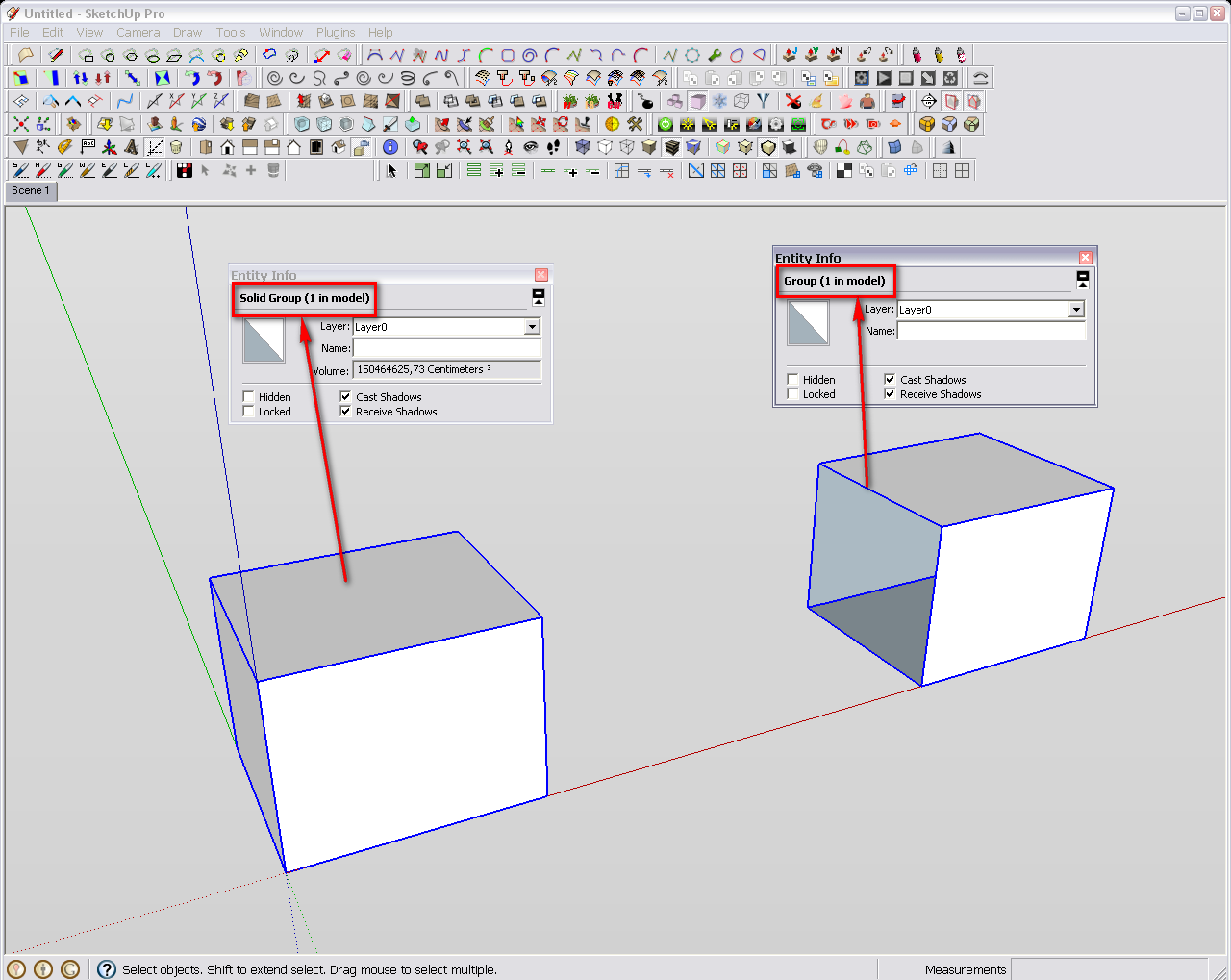Click the X-Ray blue cube icon
This screenshot has height=980, width=1231.
[x=582, y=147]
